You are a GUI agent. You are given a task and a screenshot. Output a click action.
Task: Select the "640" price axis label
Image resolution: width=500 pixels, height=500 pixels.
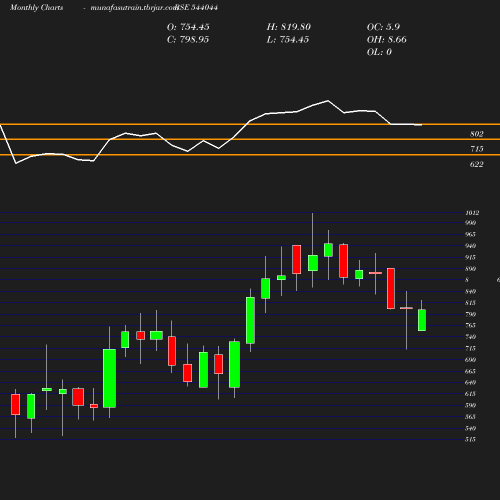(x=471, y=382)
